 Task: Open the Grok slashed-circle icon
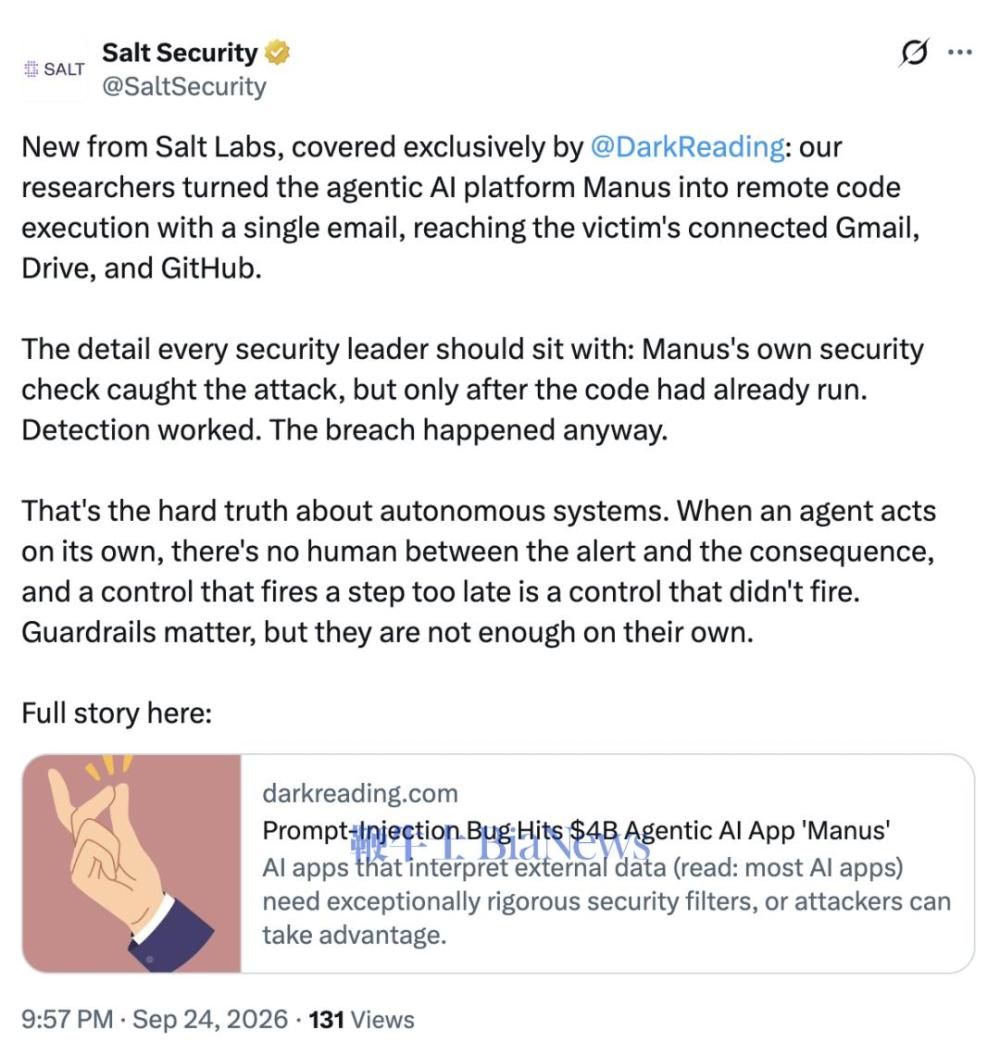[x=914, y=52]
